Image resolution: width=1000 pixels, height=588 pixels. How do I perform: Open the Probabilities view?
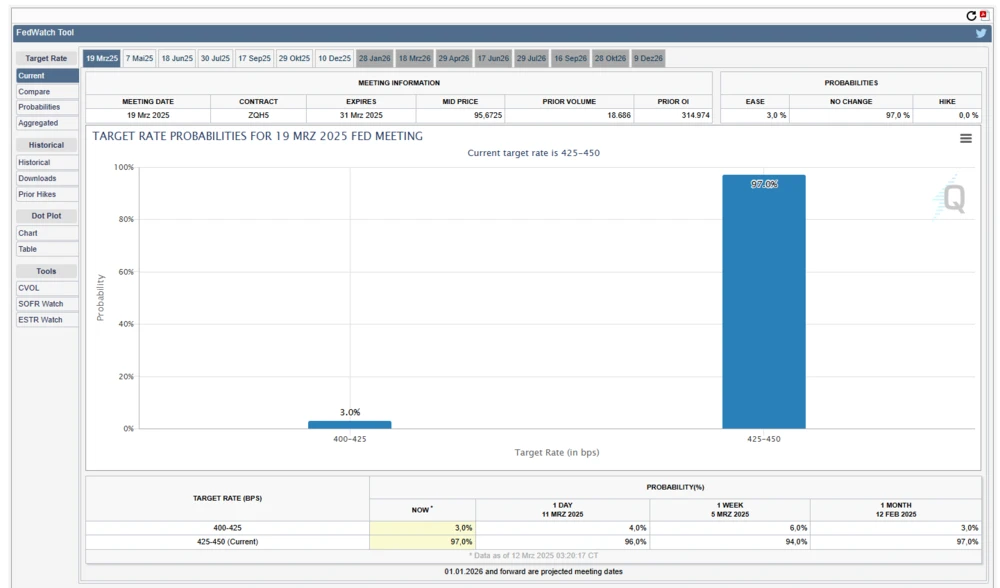pyautogui.click(x=45, y=106)
